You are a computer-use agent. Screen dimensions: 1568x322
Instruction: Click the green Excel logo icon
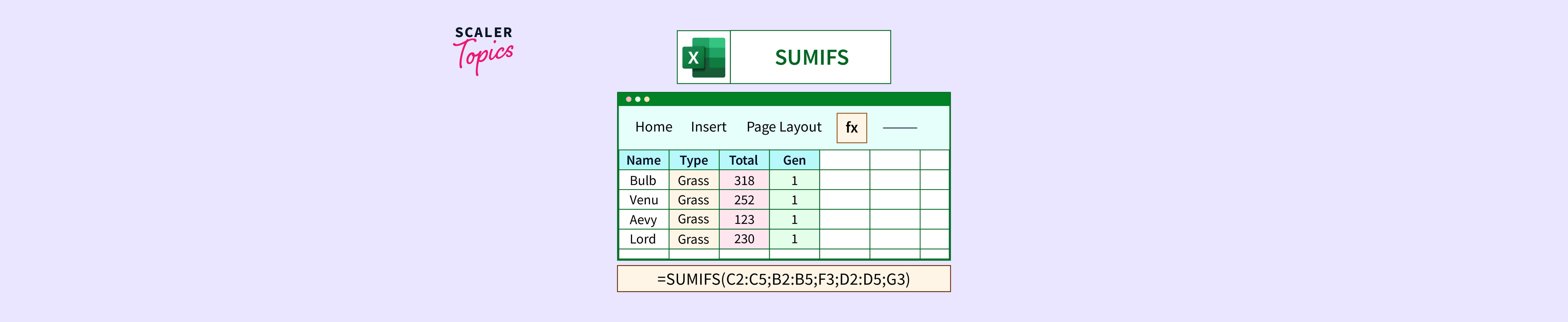(704, 57)
